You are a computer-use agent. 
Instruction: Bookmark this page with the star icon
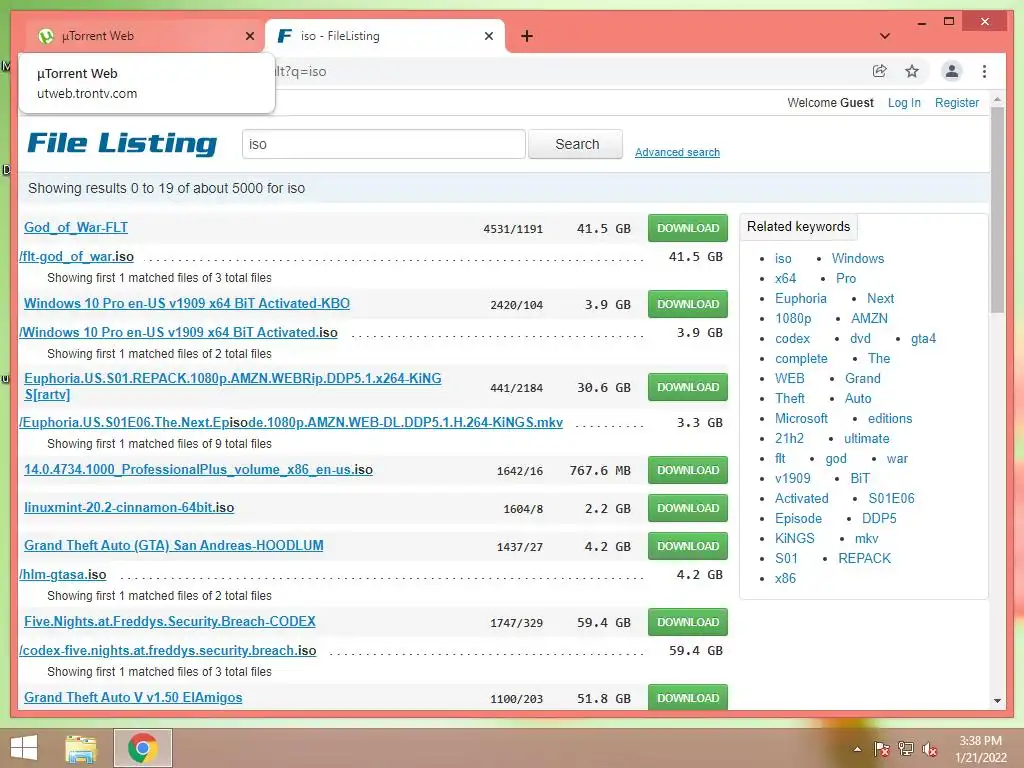point(912,71)
